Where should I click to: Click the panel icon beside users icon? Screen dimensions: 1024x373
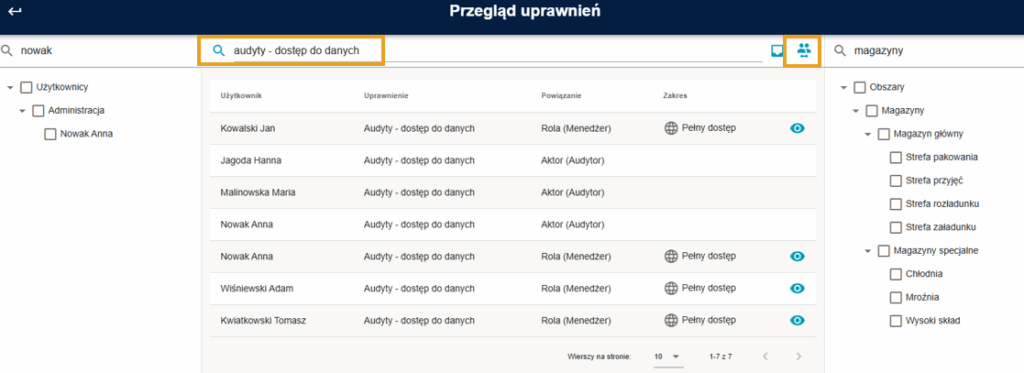777,50
